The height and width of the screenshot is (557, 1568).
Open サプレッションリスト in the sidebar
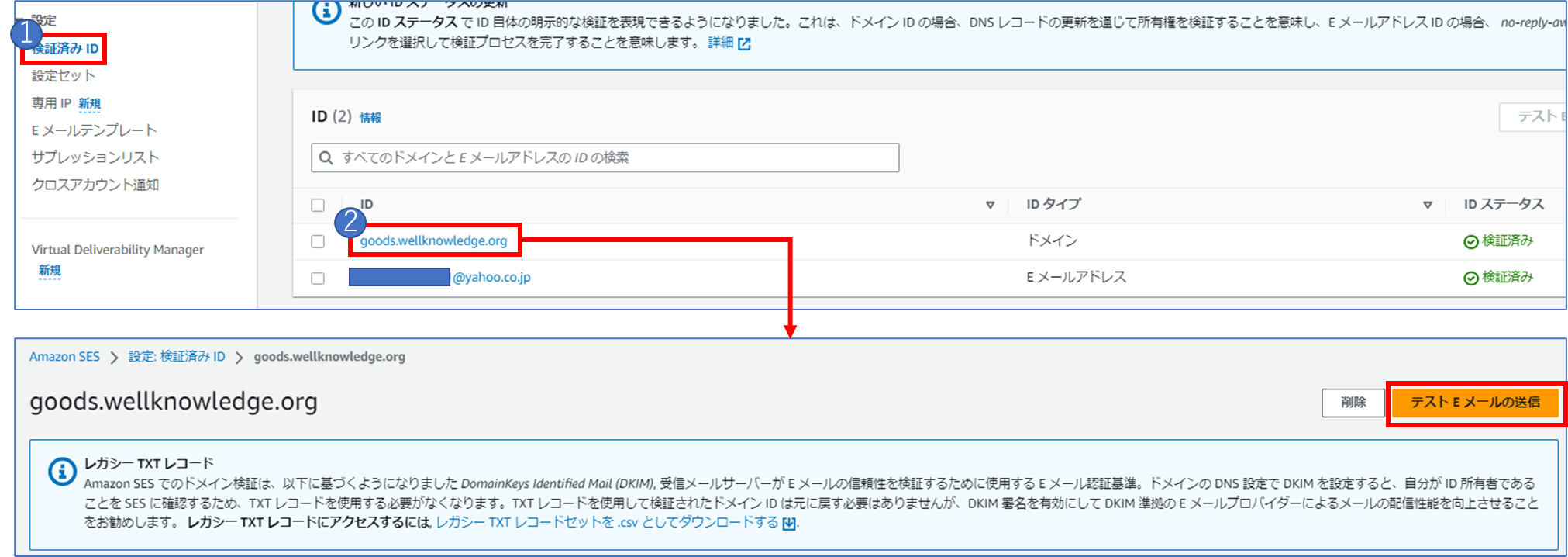95,157
